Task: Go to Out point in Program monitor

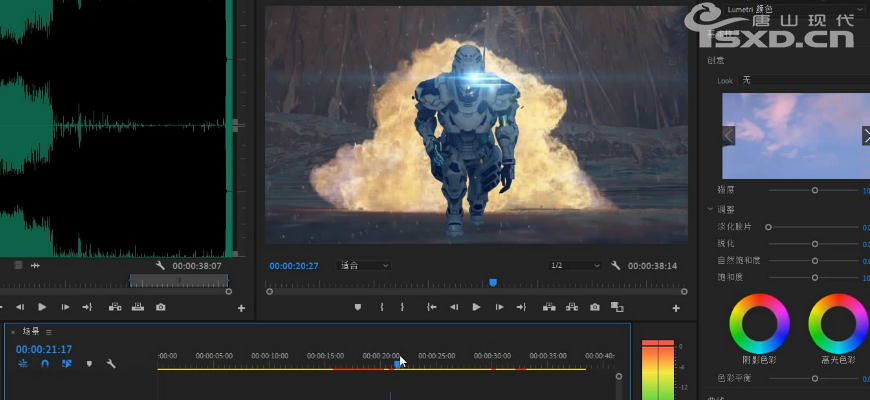Action: [x=521, y=307]
